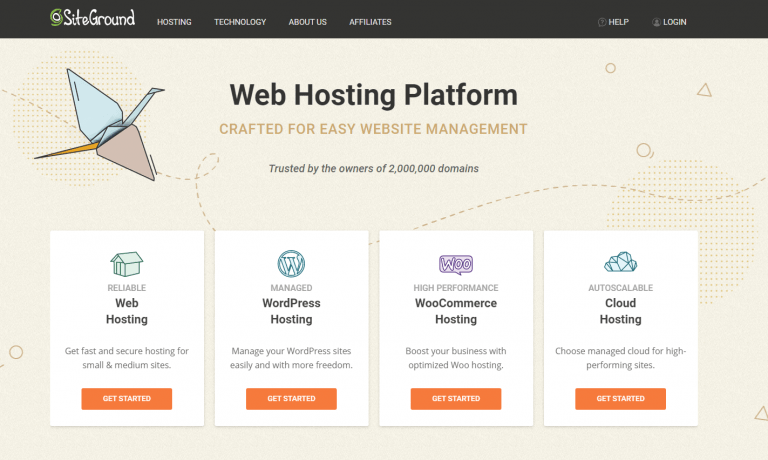This screenshot has height=460, width=768.
Task: Click the Cloud Hosting card title
Action: pyautogui.click(x=621, y=311)
